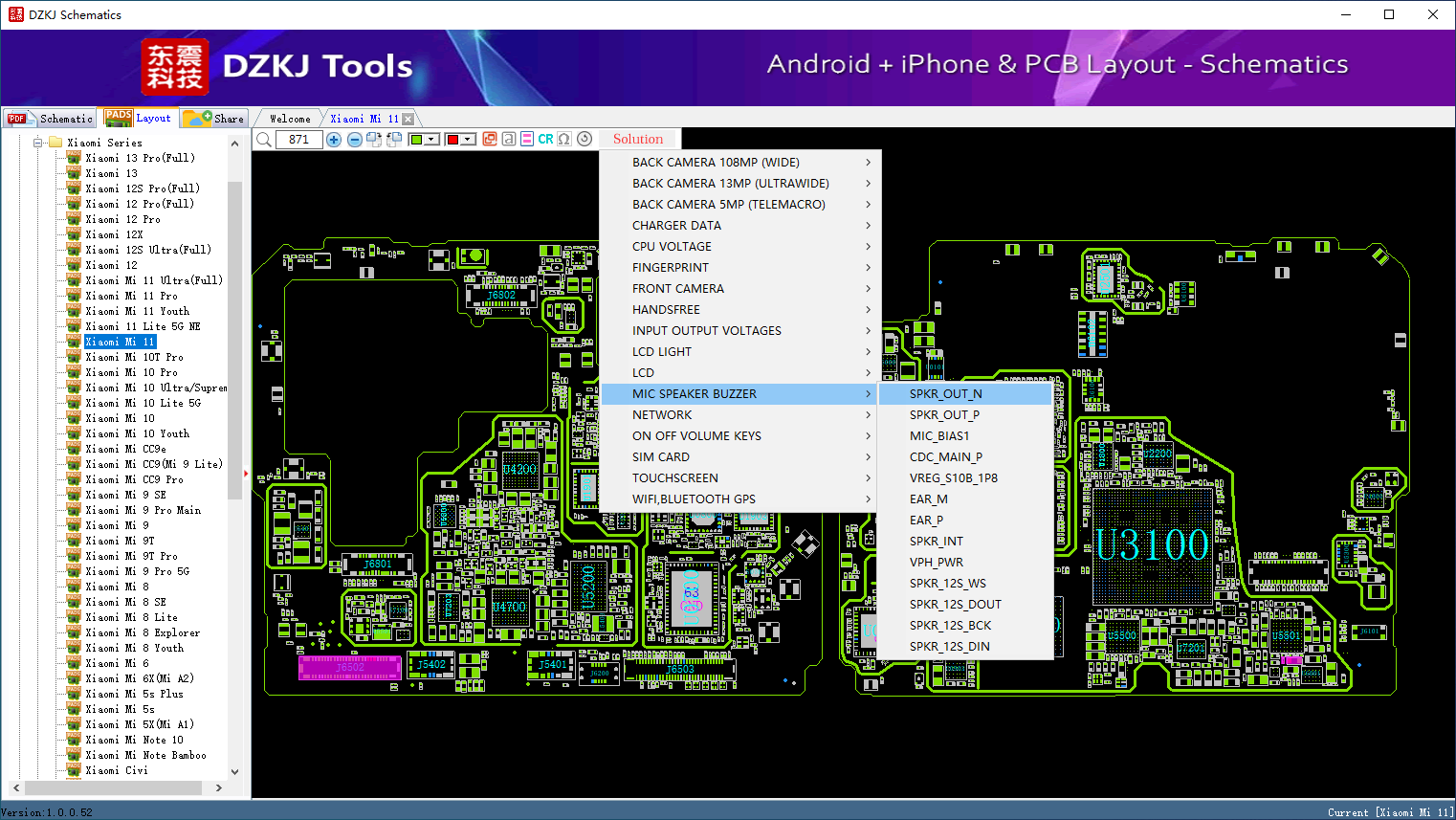Click the red overlapping squares toolbar icon

click(x=490, y=139)
